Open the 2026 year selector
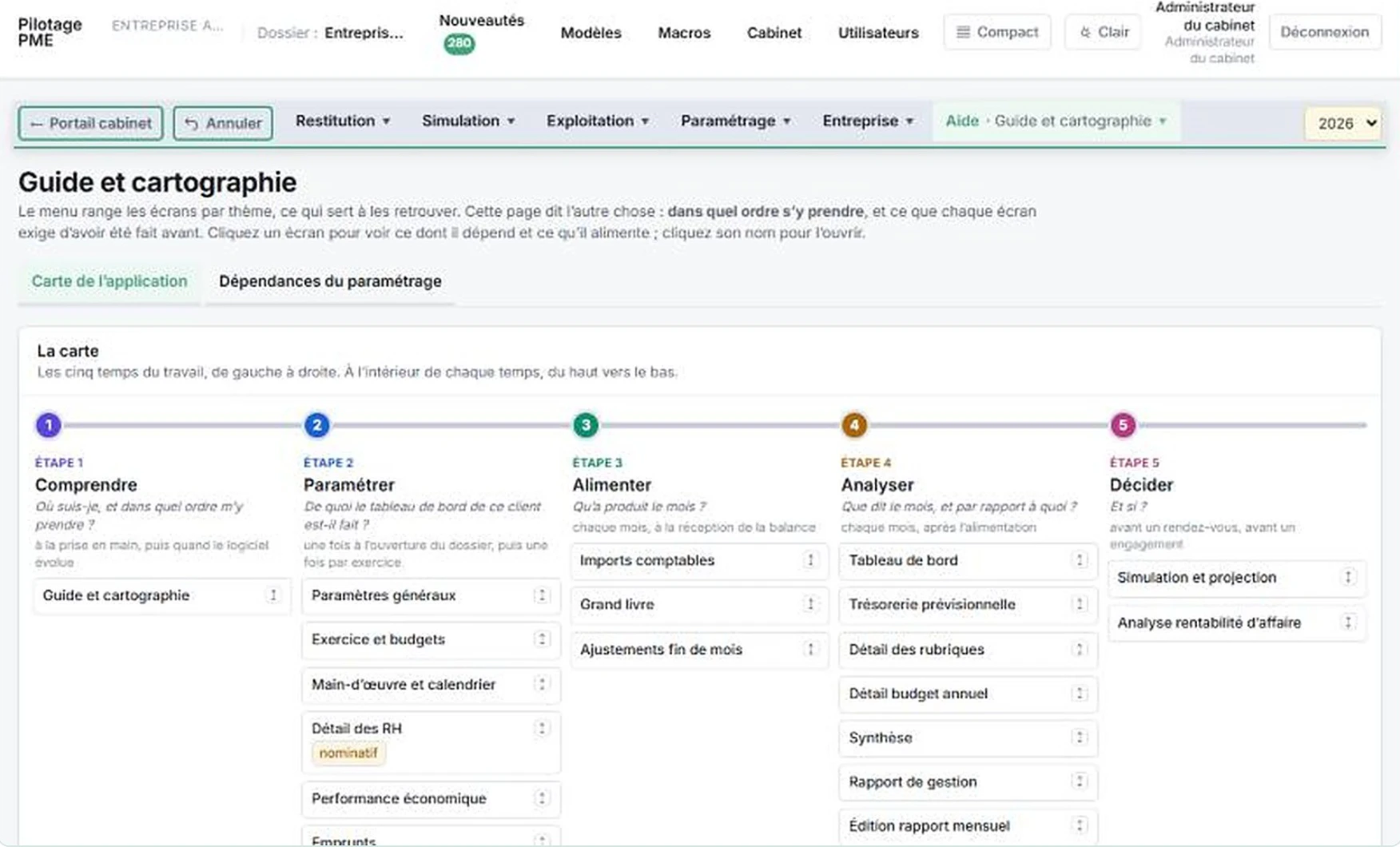1400x847 pixels. [x=1344, y=123]
